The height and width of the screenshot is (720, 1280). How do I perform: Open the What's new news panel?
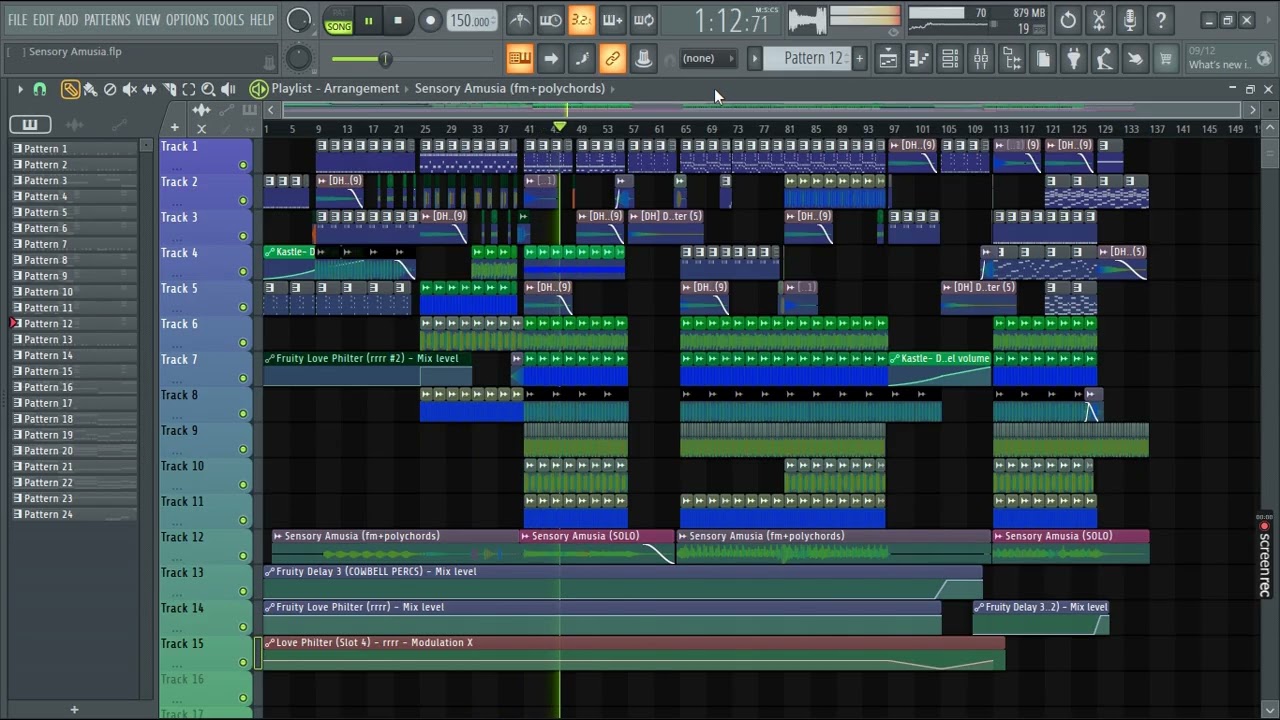[x=1231, y=59]
